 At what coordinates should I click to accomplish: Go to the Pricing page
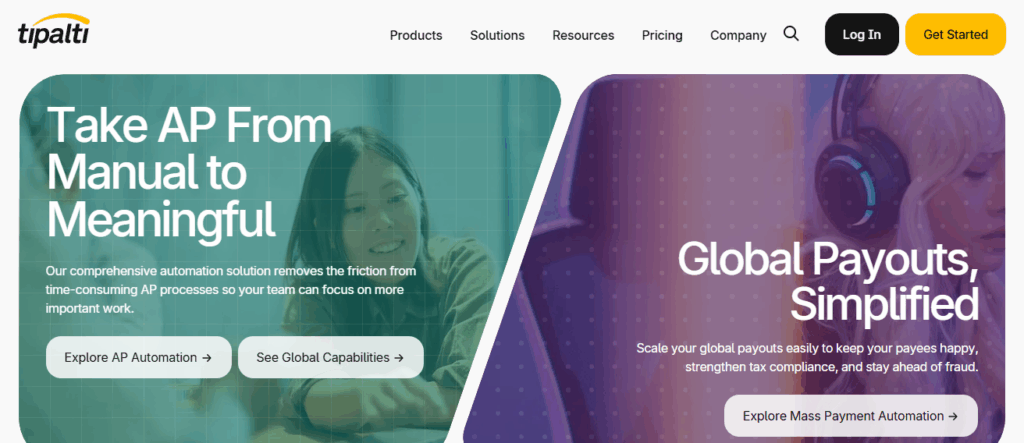tap(662, 35)
